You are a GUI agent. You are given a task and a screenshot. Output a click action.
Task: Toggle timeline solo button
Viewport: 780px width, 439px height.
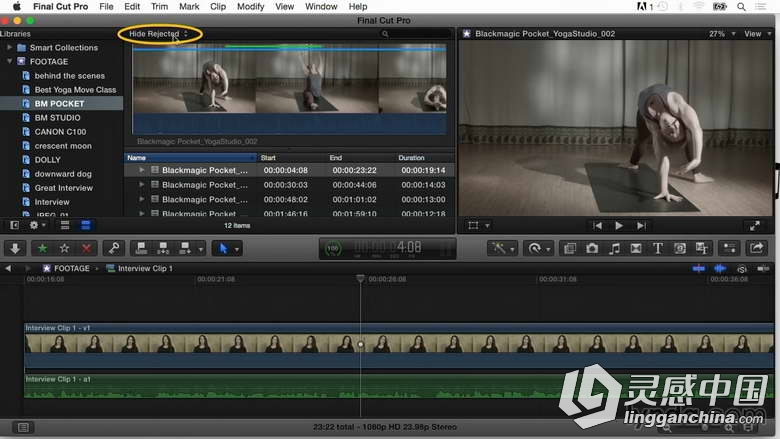742,269
